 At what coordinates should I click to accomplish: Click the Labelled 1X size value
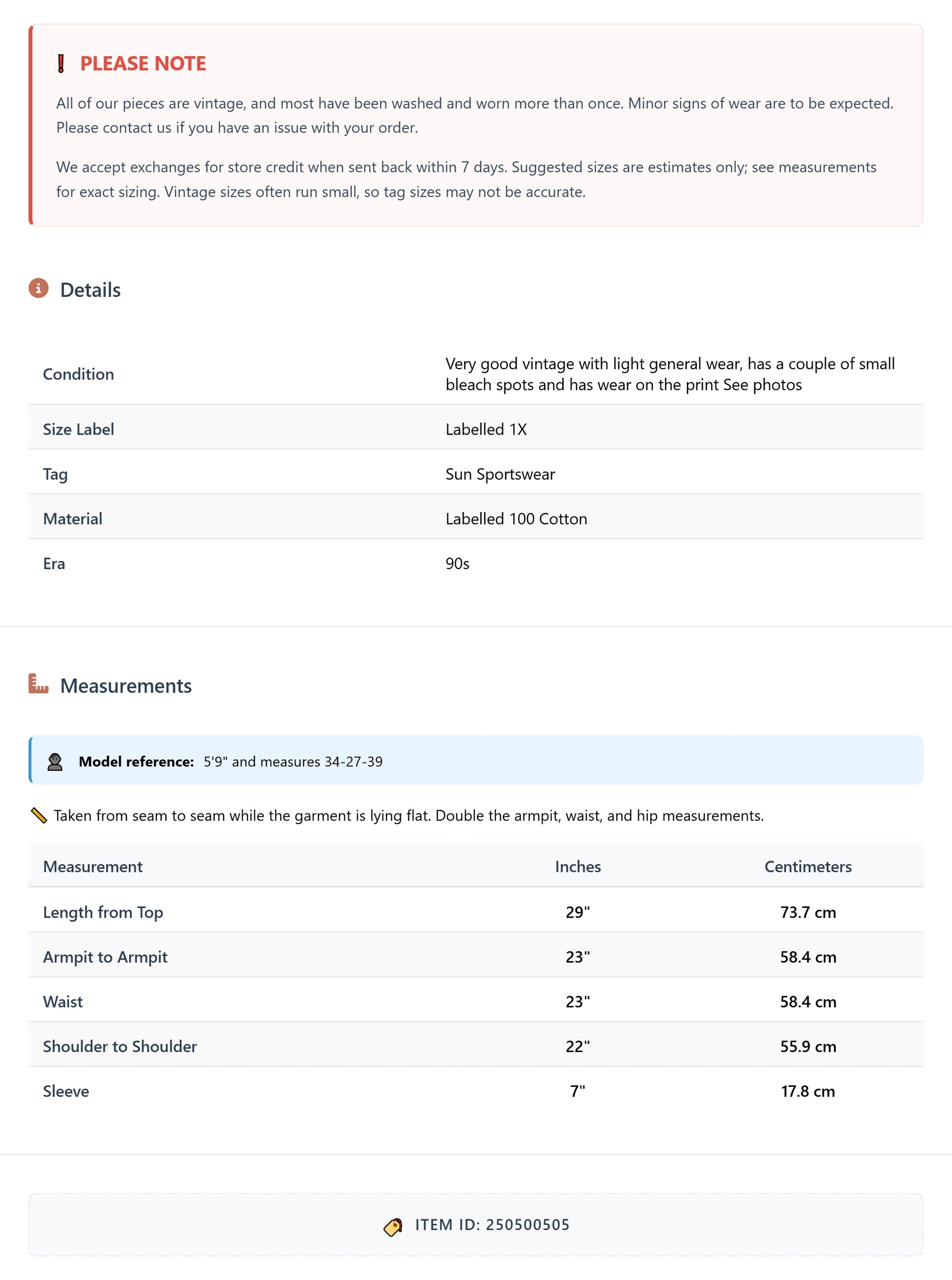[486, 429]
